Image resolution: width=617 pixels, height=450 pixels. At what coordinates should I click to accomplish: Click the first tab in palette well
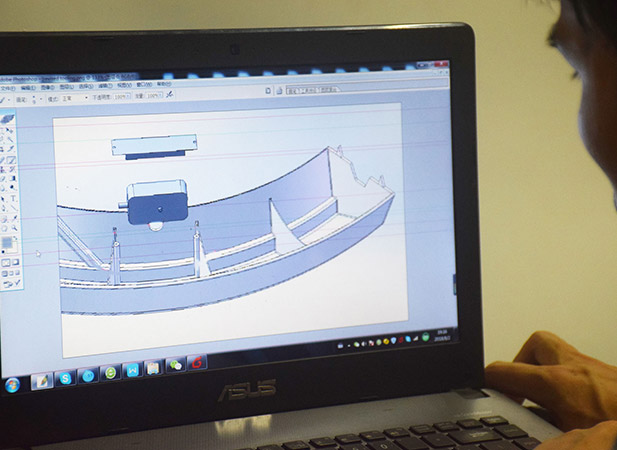click(x=292, y=91)
